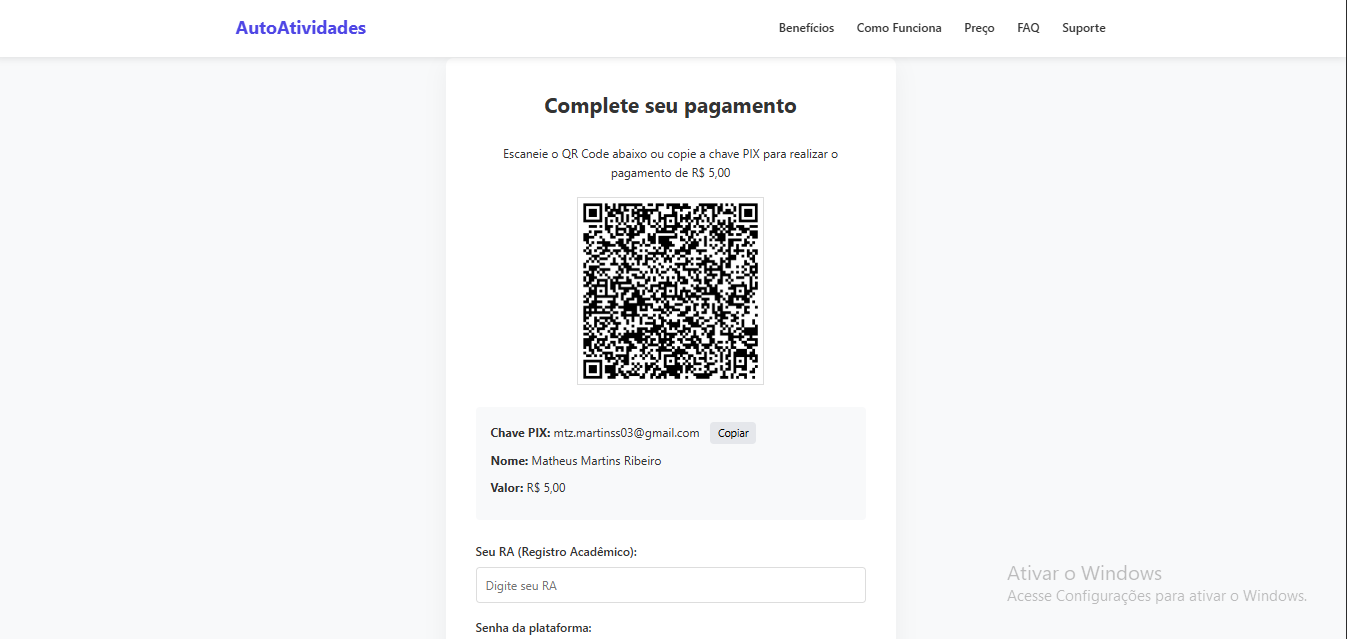Viewport: 1347px width, 639px height.
Task: Open the AutoAtividades home logo link
Action: 301,28
